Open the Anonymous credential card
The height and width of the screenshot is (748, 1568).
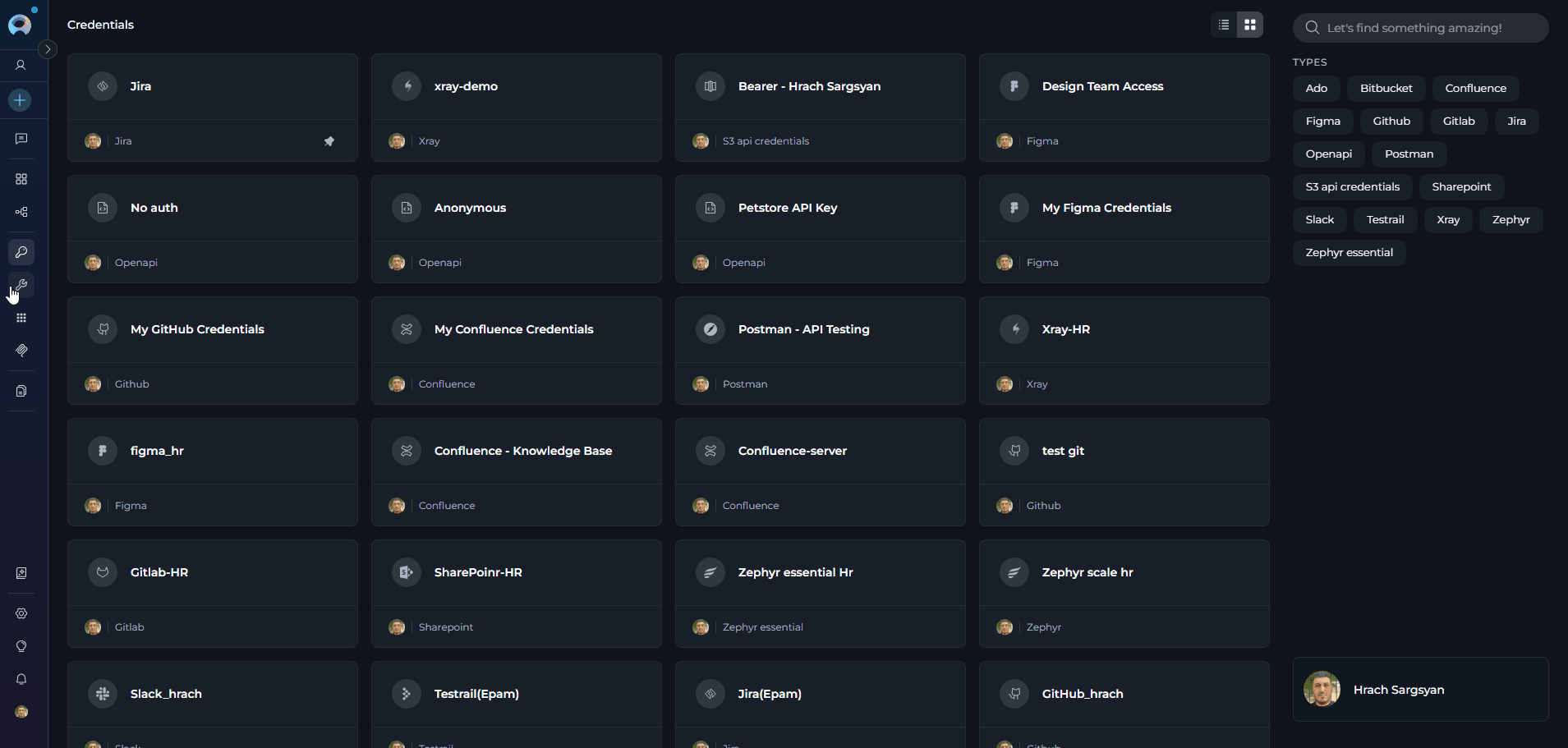(x=517, y=229)
